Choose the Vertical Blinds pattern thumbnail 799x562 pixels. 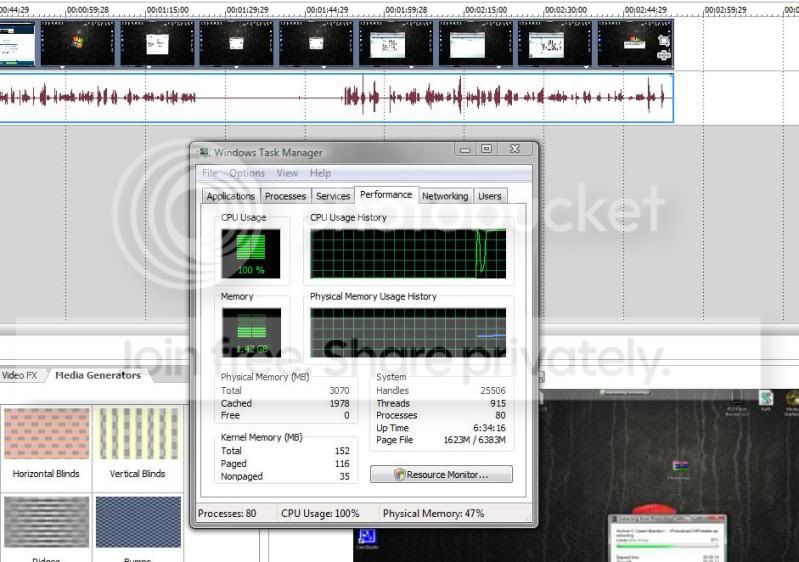point(138,434)
